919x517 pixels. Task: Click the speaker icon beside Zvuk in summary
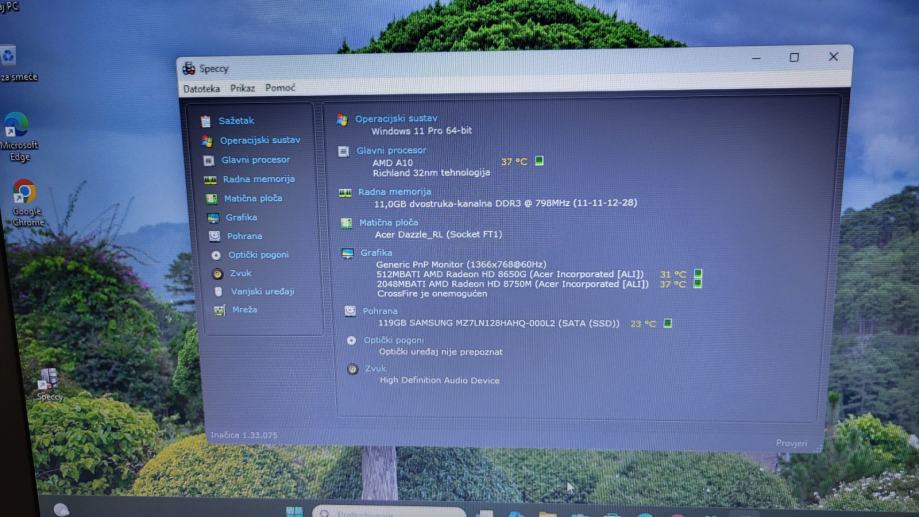pos(352,369)
